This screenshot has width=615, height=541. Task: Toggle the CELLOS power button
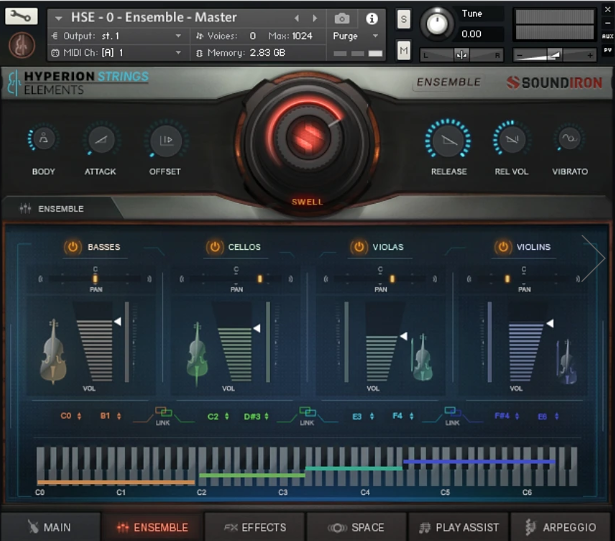click(x=214, y=247)
